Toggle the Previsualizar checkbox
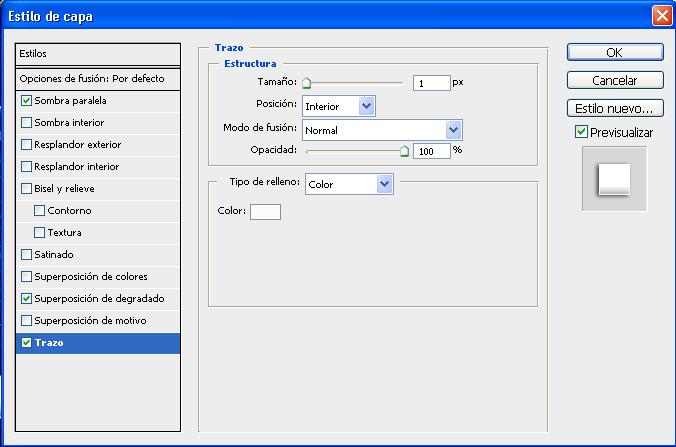 (581, 132)
